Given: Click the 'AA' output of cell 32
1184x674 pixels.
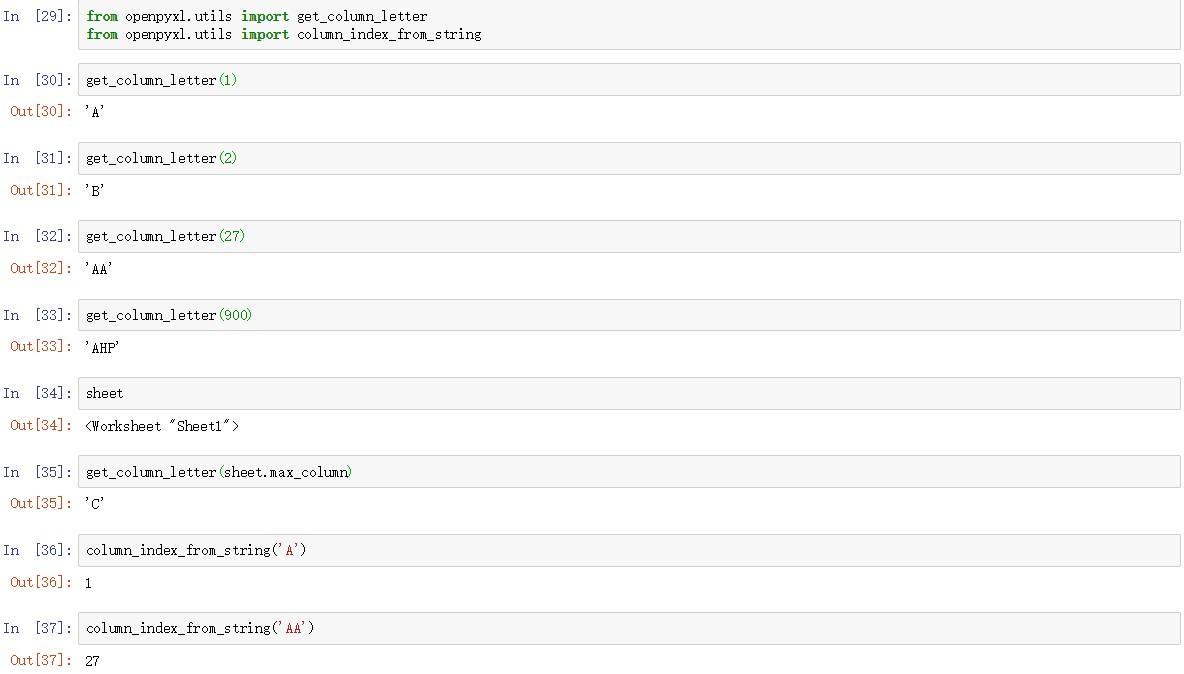Looking at the screenshot, I should (x=98, y=269).
